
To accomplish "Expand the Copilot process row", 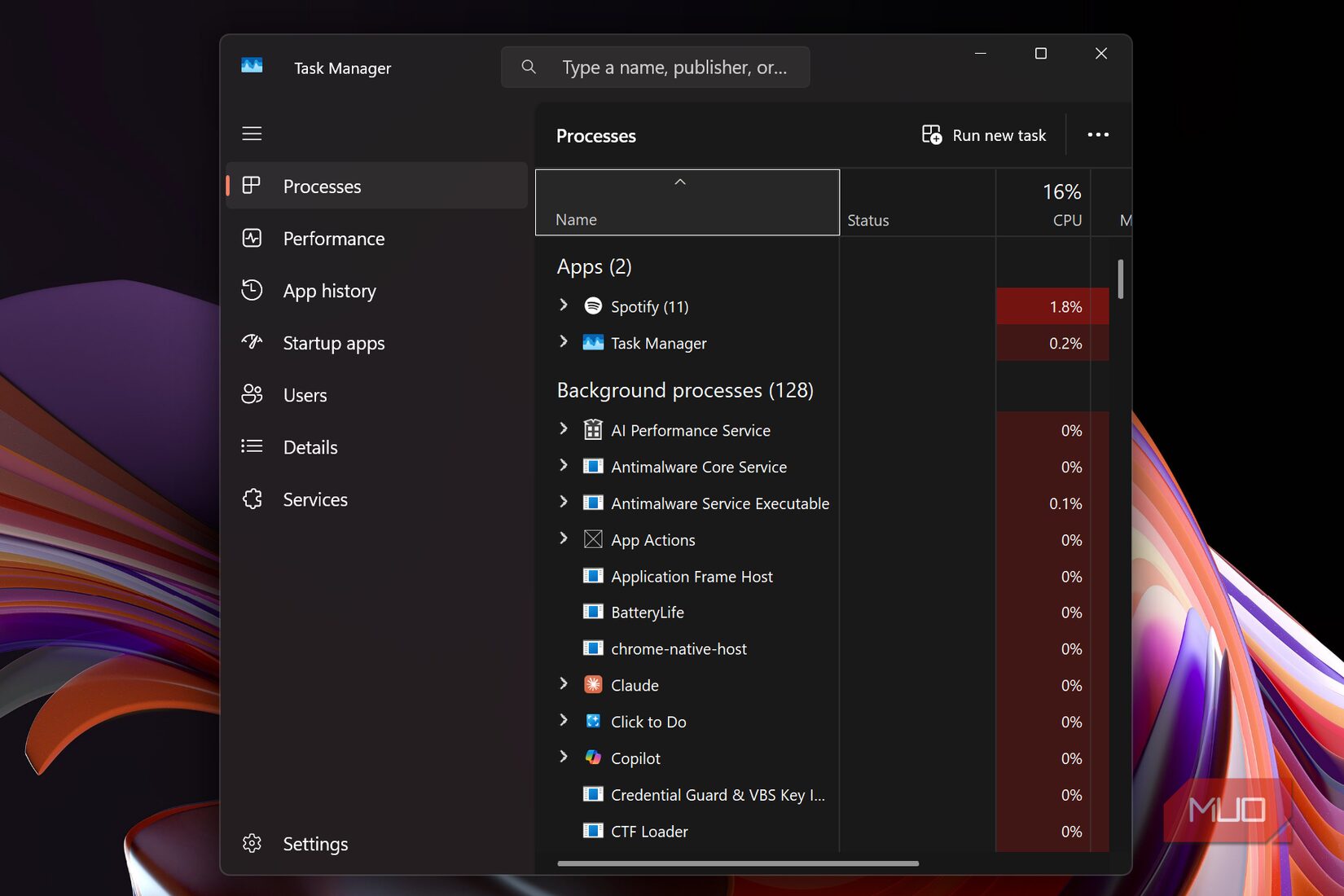I will pyautogui.click(x=563, y=757).
